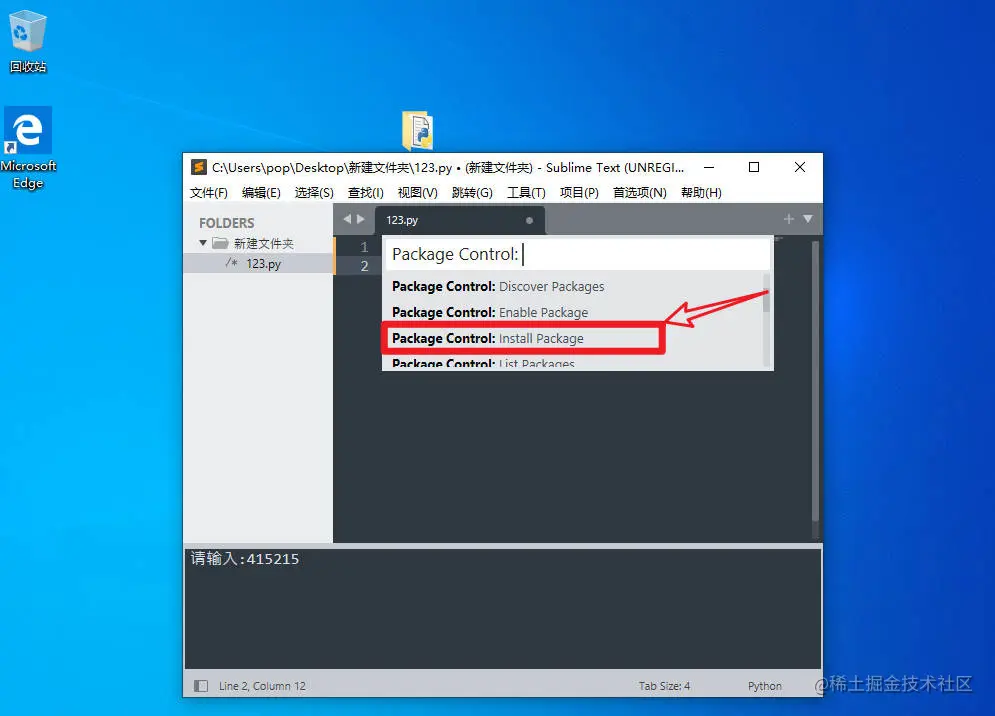Open the 选择(S) menu
Viewport: 995px width, 716px height.
click(314, 192)
